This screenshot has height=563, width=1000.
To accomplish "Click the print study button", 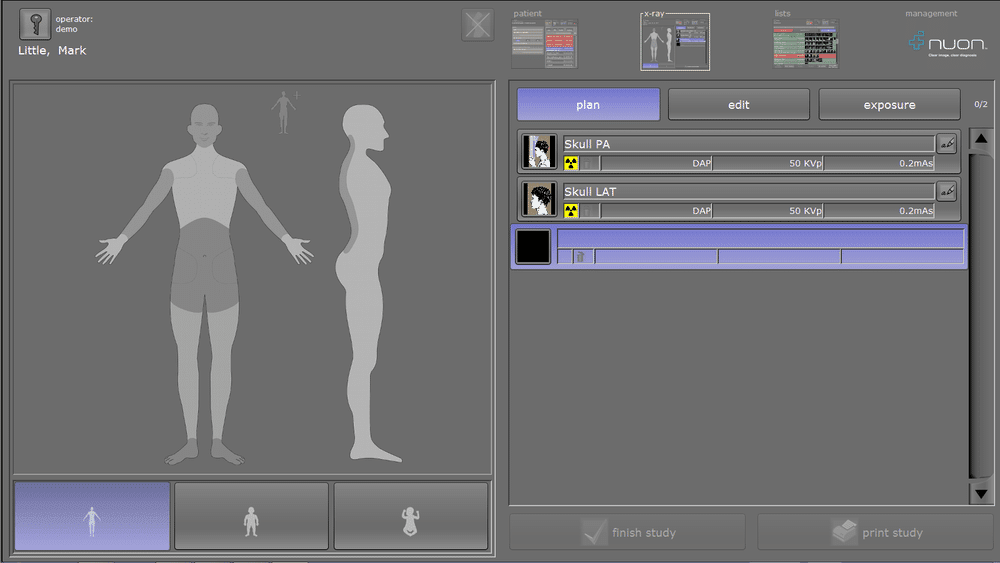I will pyautogui.click(x=875, y=533).
